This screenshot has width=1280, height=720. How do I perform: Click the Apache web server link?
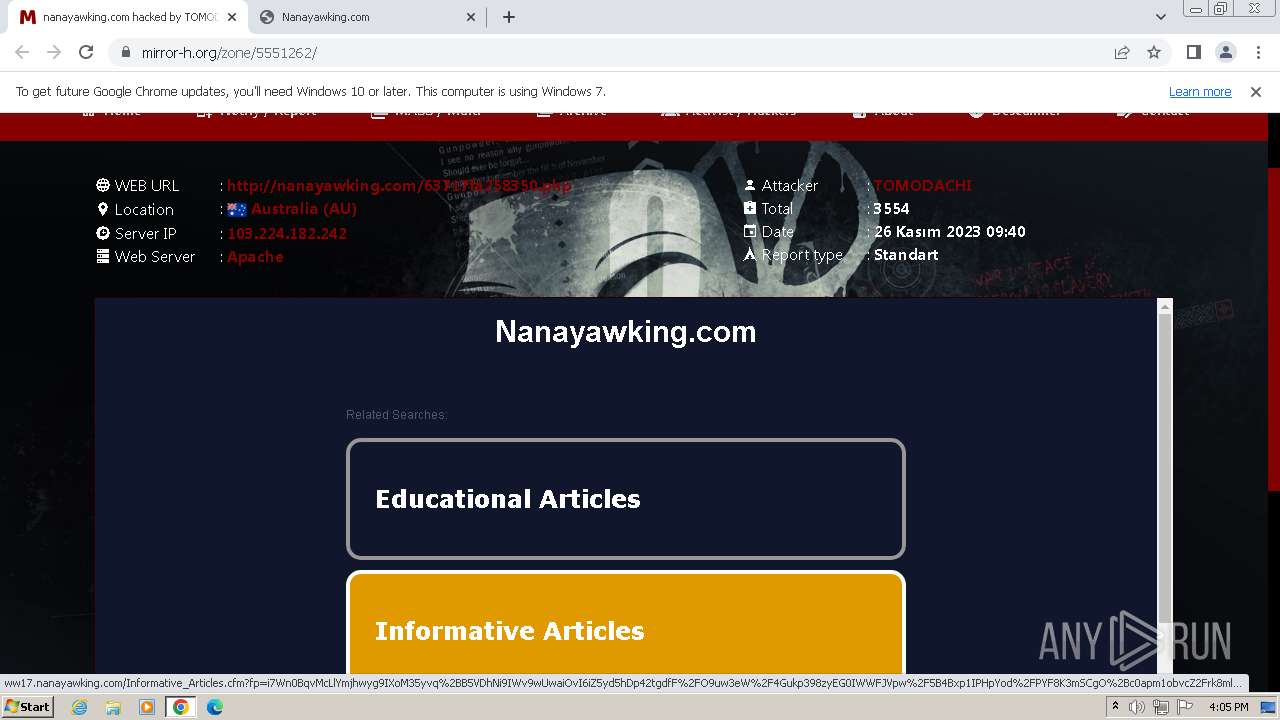255,257
